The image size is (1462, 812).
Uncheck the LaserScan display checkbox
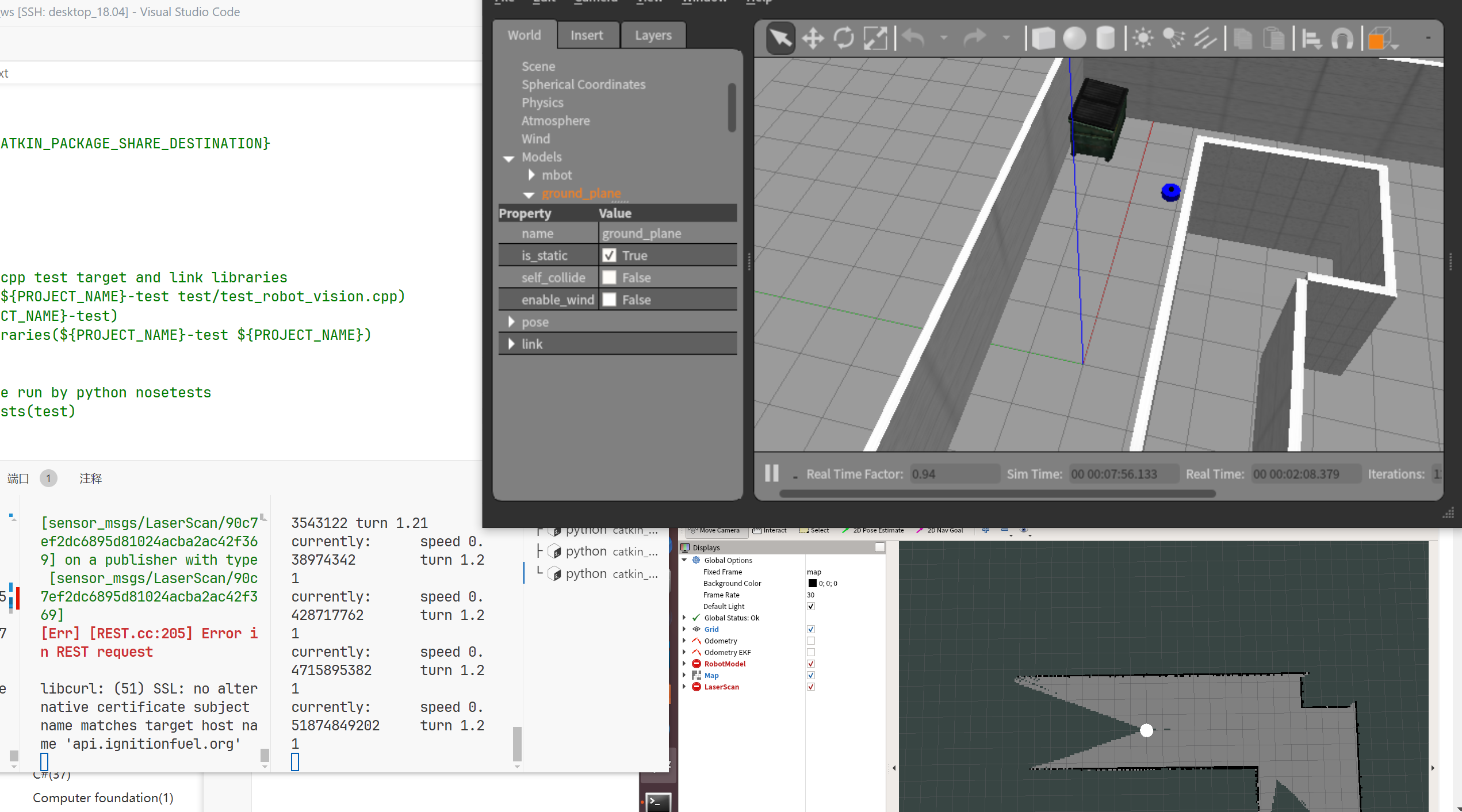(811, 687)
